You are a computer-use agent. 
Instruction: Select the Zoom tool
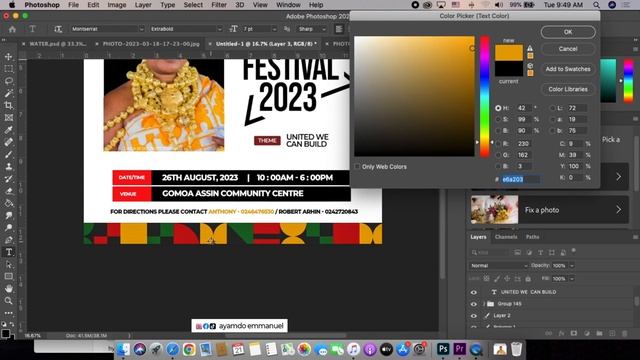(8, 301)
